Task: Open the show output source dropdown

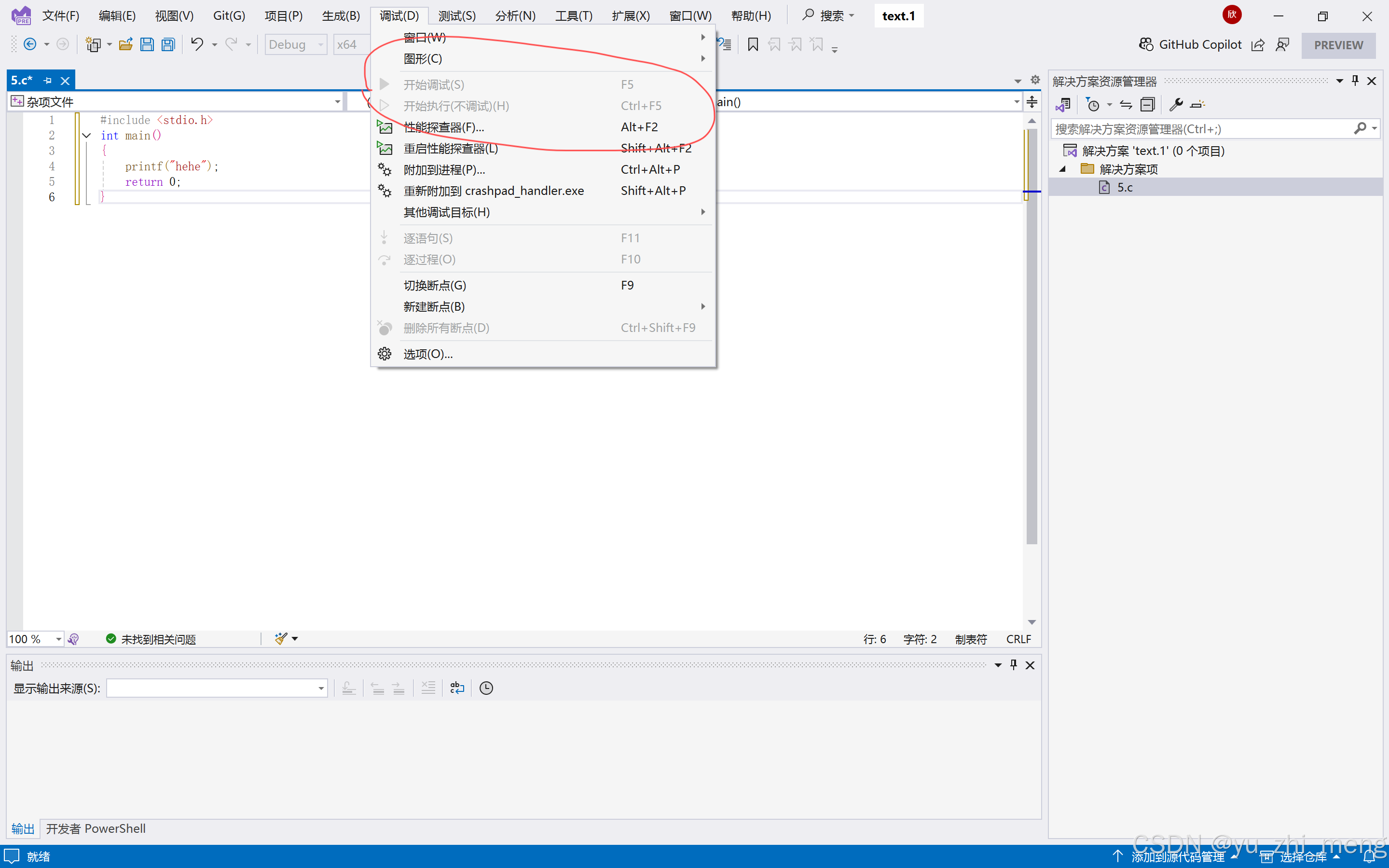Action: tap(321, 688)
